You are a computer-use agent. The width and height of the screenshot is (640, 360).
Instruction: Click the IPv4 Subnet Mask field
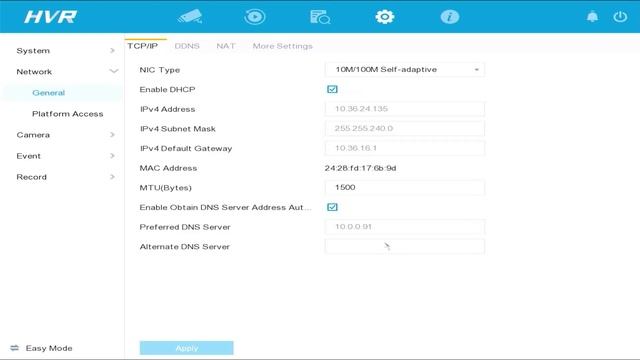click(404, 128)
